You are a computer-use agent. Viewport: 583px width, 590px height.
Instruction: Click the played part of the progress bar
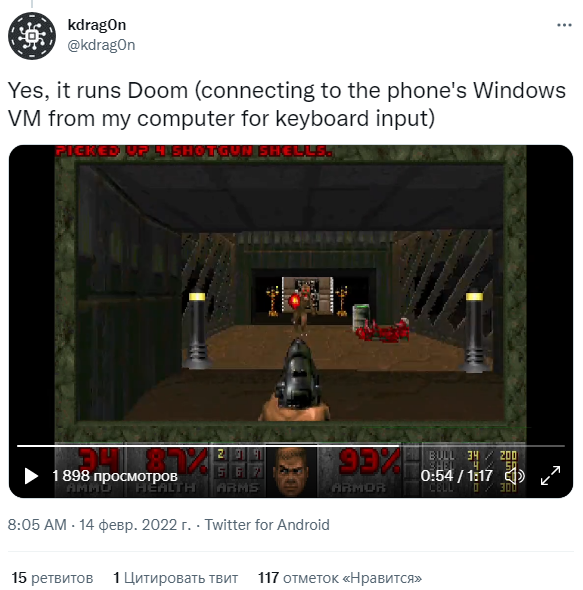[208, 446]
